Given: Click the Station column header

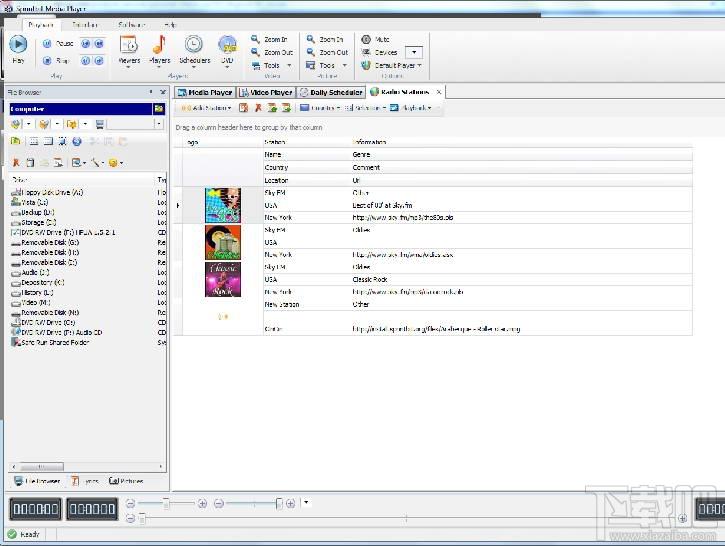Looking at the screenshot, I should (x=275, y=142).
